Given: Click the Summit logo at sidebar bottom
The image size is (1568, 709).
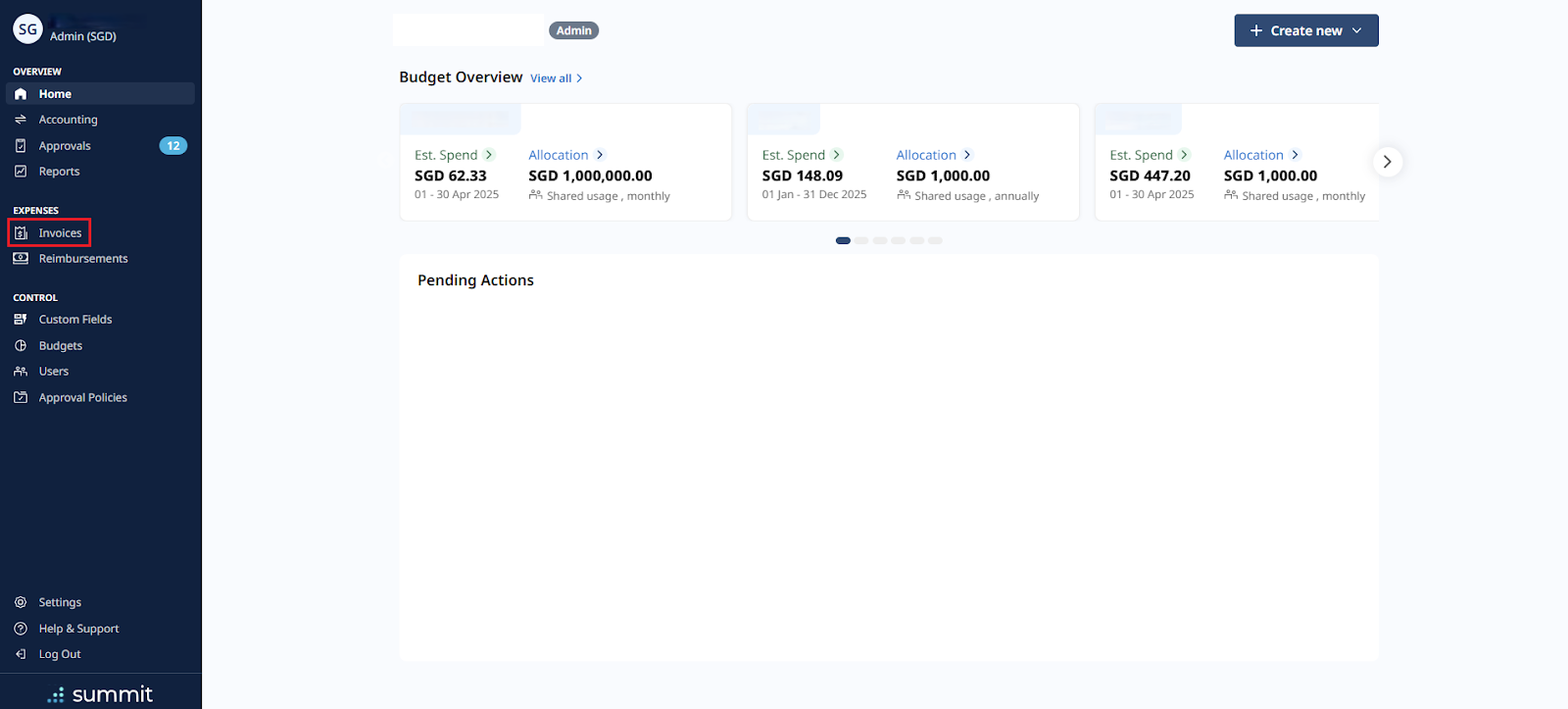Looking at the screenshot, I should pos(101,694).
